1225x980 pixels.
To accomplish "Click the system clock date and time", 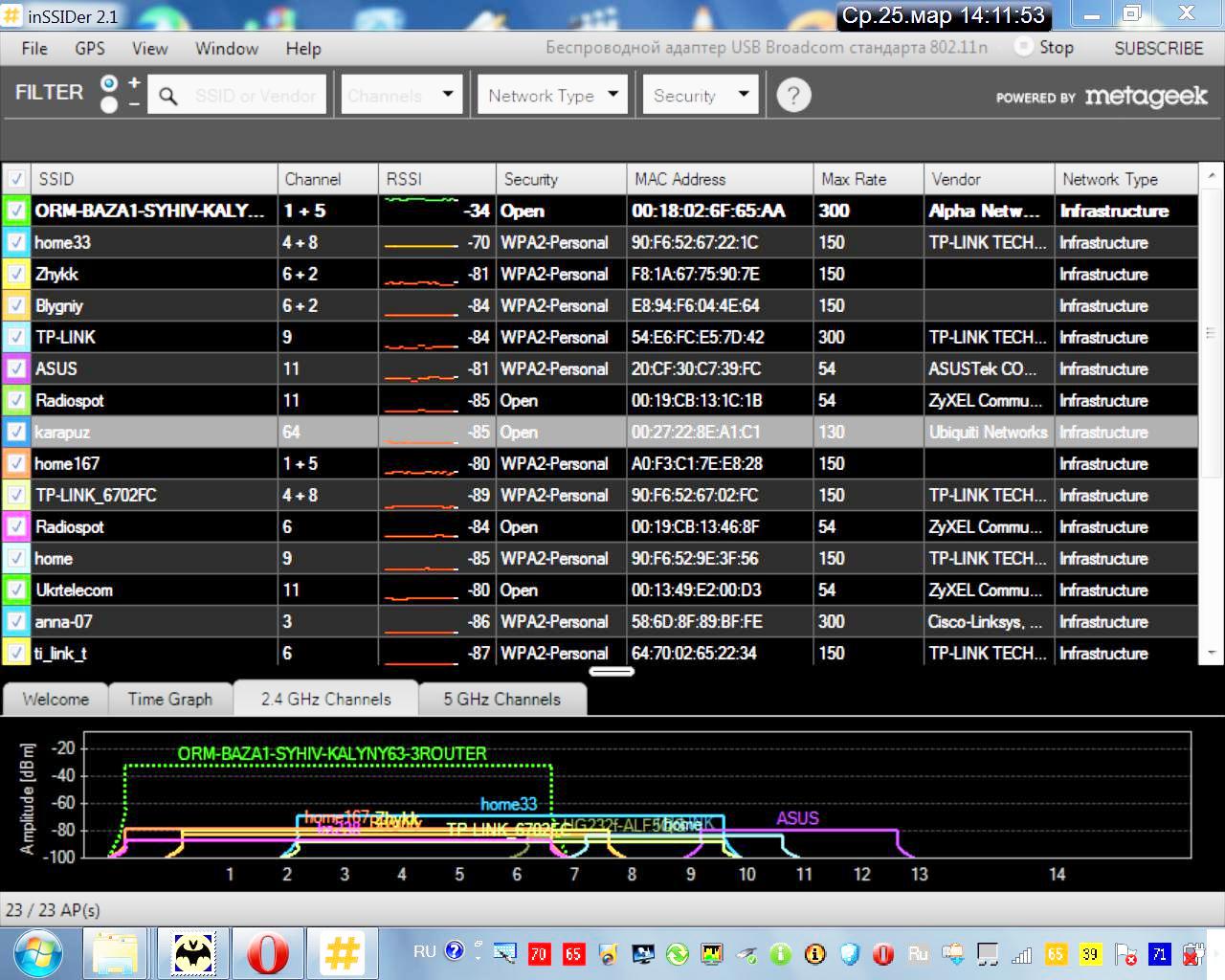I will [944, 15].
